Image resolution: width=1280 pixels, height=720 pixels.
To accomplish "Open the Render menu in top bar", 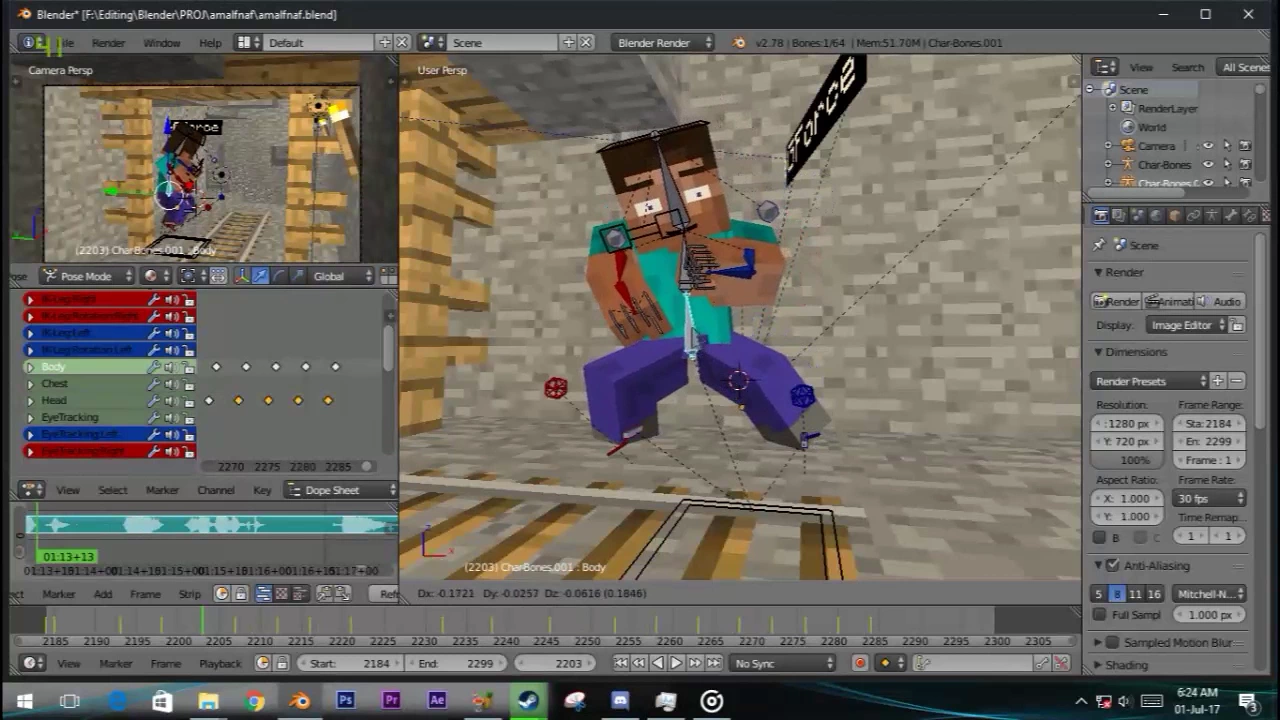I will click(108, 43).
